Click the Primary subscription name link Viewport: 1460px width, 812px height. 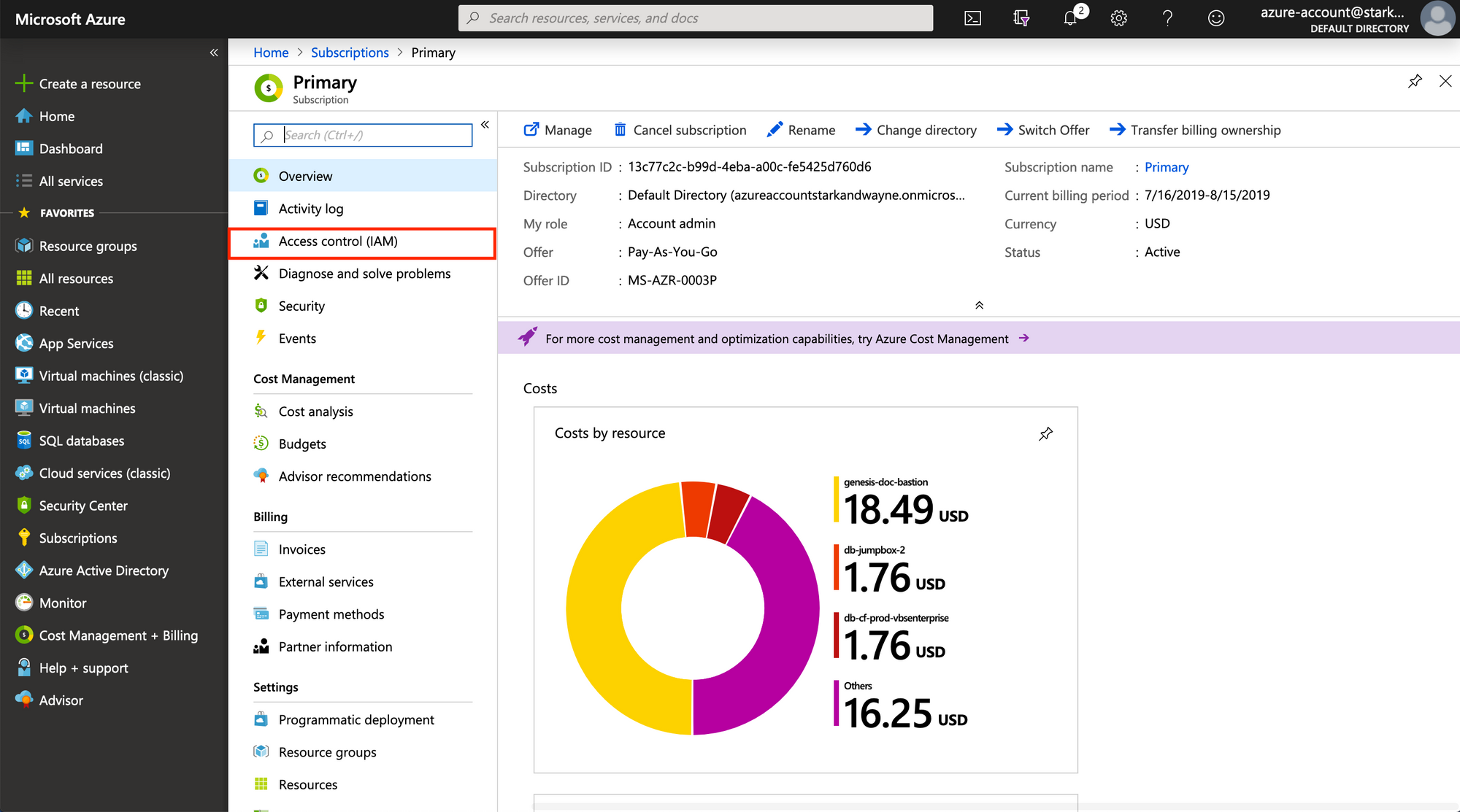point(1167,167)
